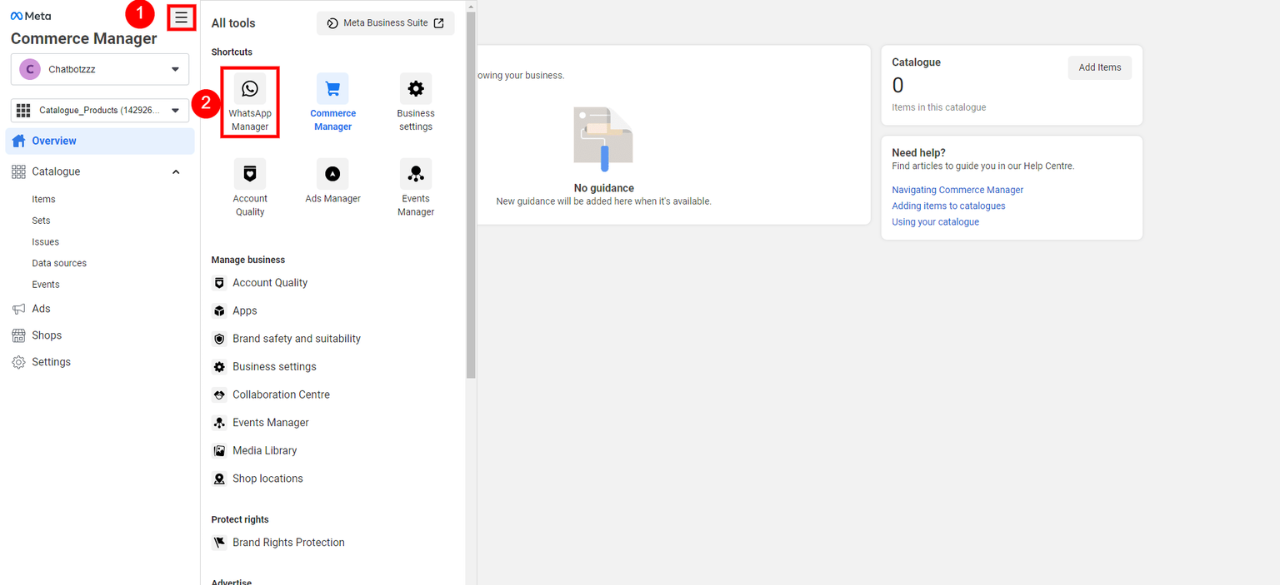Select Account Quality under Manage business
The image size is (1280, 585).
point(270,283)
